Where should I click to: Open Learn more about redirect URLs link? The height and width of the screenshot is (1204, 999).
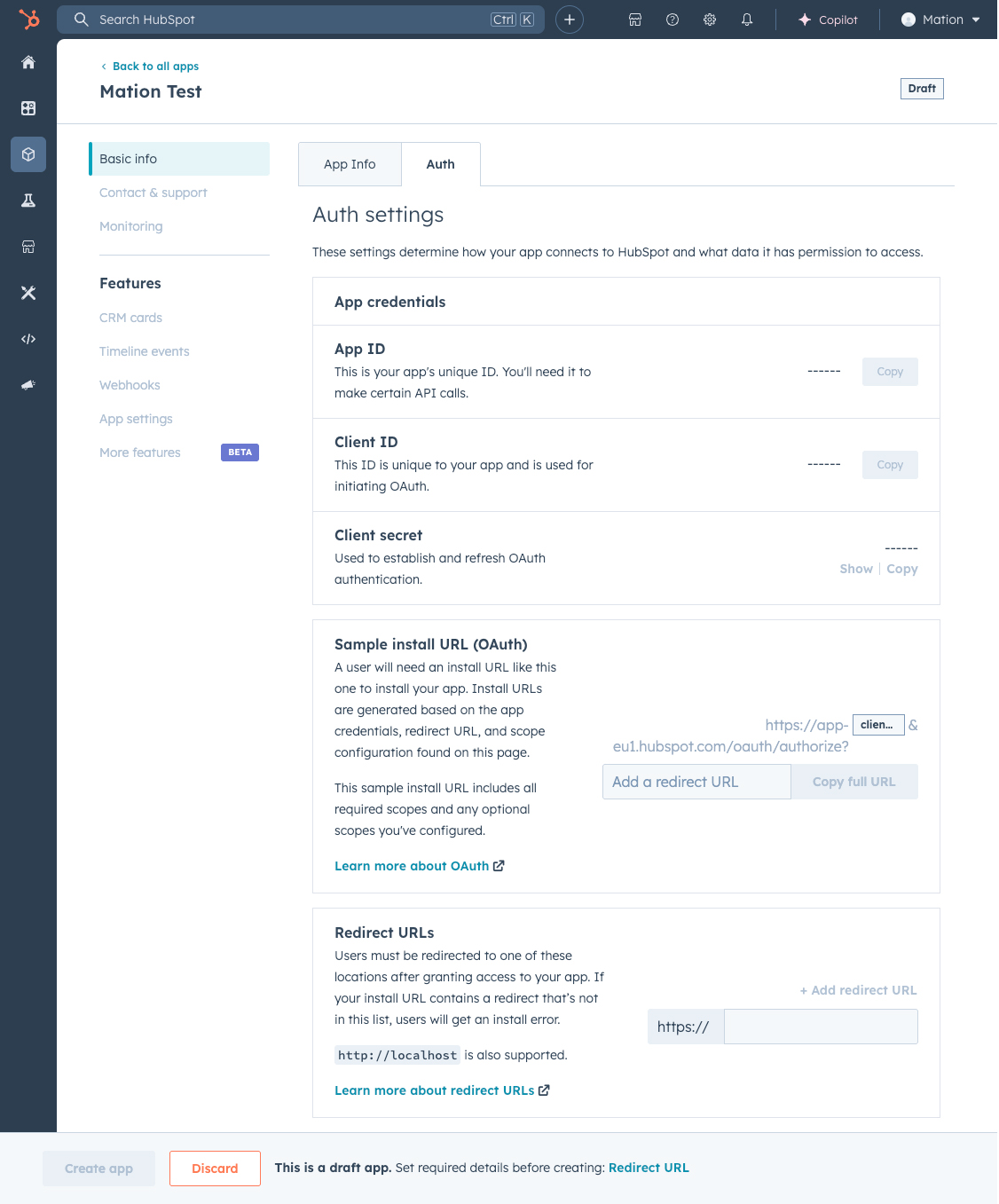point(442,1090)
